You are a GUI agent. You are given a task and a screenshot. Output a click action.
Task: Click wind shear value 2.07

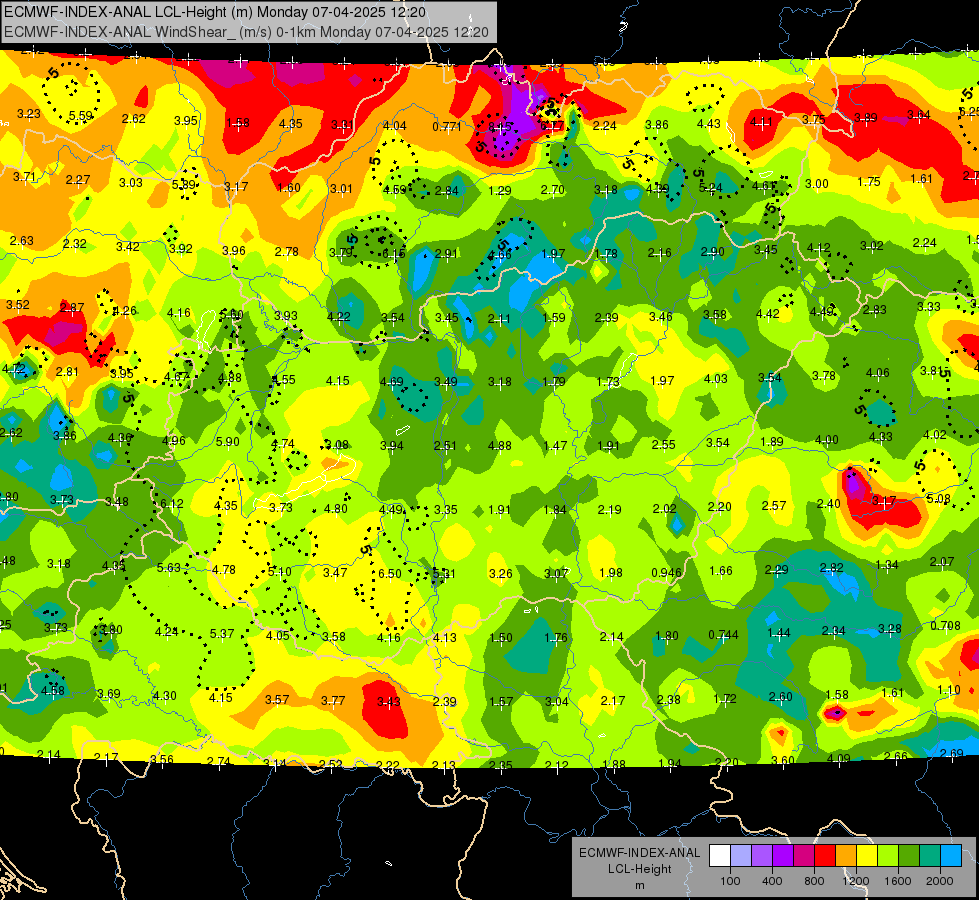pos(942,562)
